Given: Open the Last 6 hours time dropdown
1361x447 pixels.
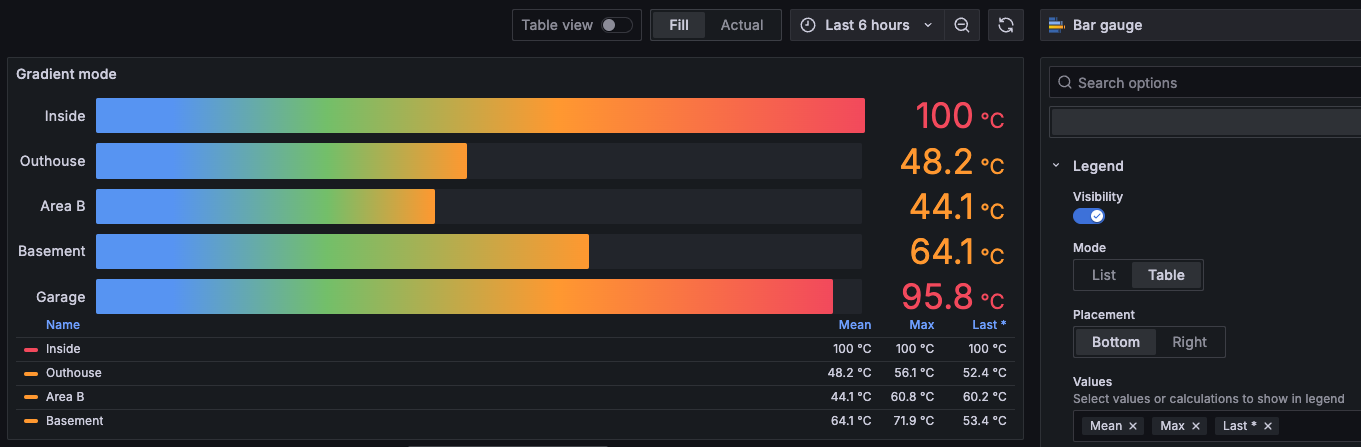Looking at the screenshot, I should click(867, 25).
